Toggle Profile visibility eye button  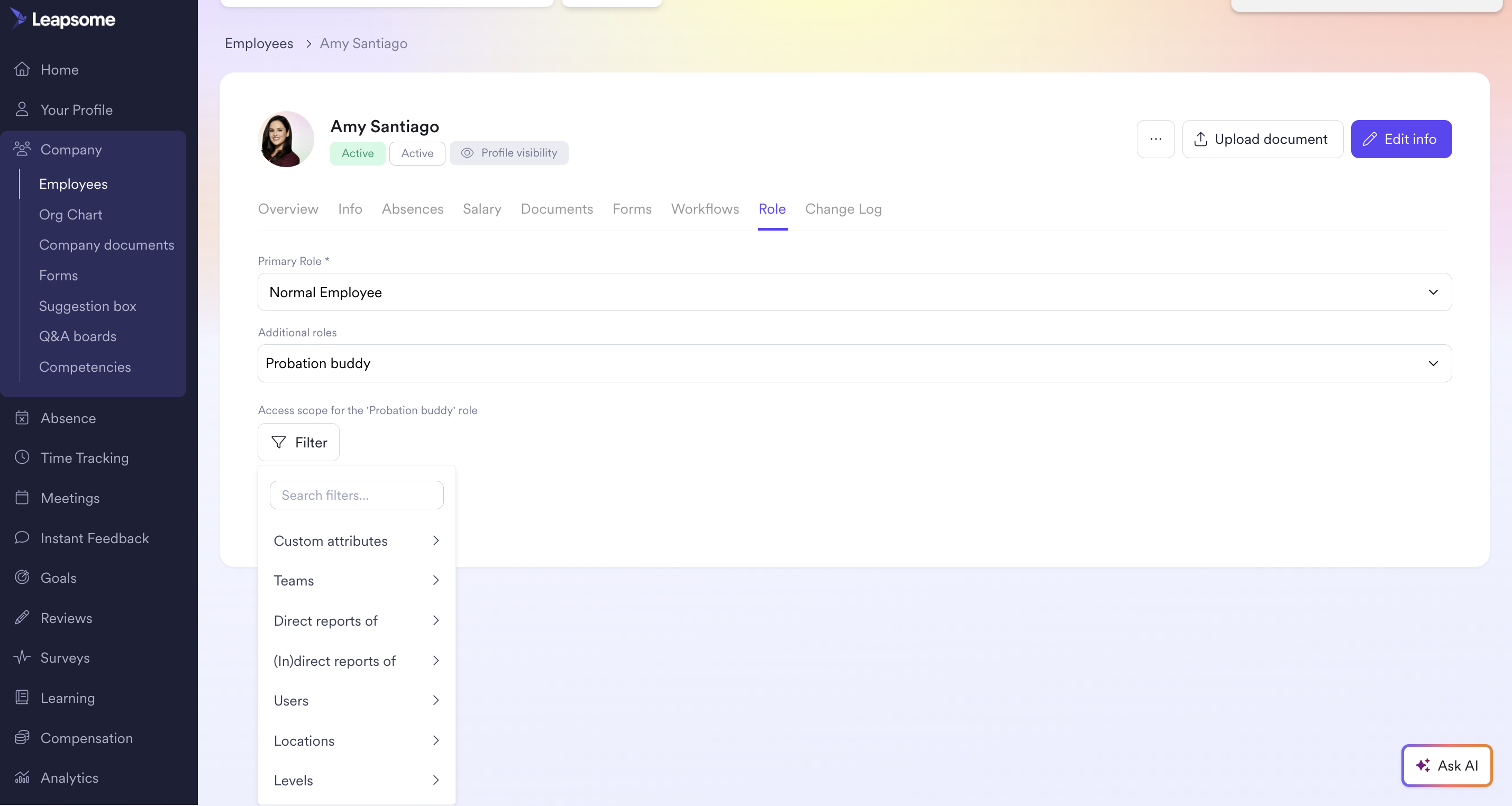click(508, 153)
